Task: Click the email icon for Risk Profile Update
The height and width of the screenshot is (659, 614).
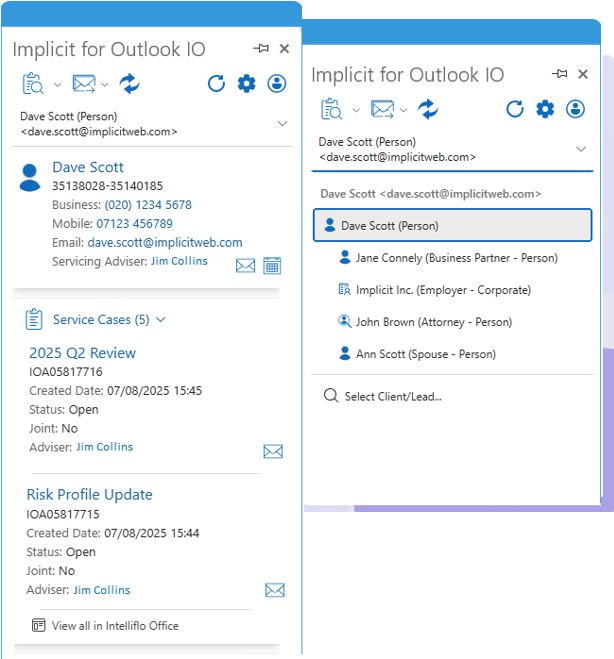Action: click(x=275, y=590)
